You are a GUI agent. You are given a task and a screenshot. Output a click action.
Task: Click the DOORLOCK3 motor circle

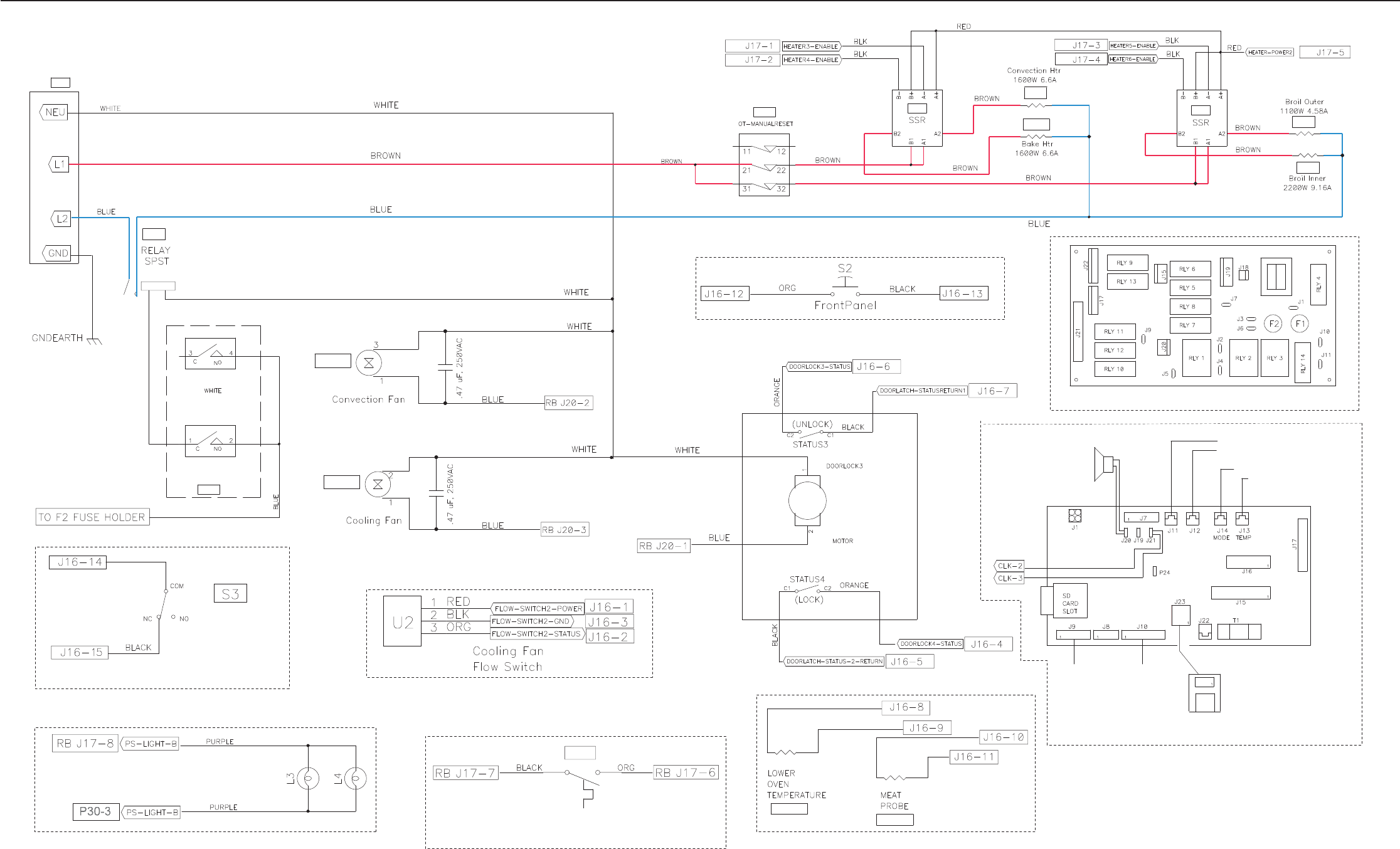click(x=807, y=500)
